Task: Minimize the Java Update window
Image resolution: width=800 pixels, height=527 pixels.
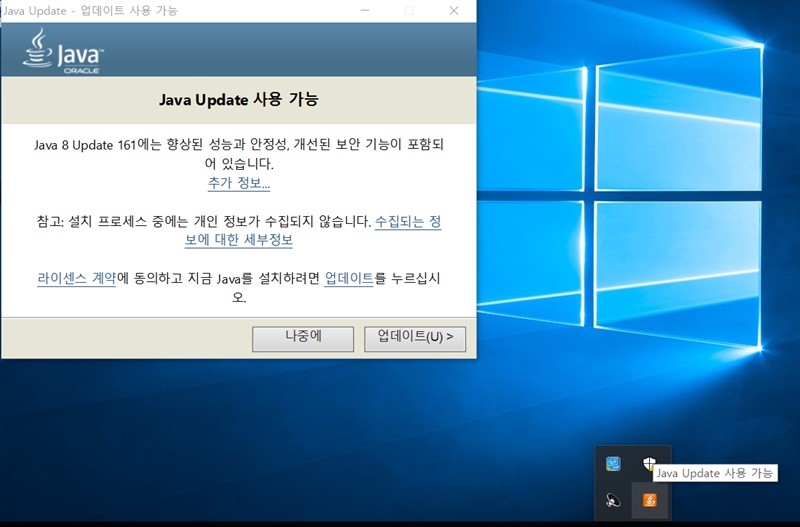Action: point(364,11)
